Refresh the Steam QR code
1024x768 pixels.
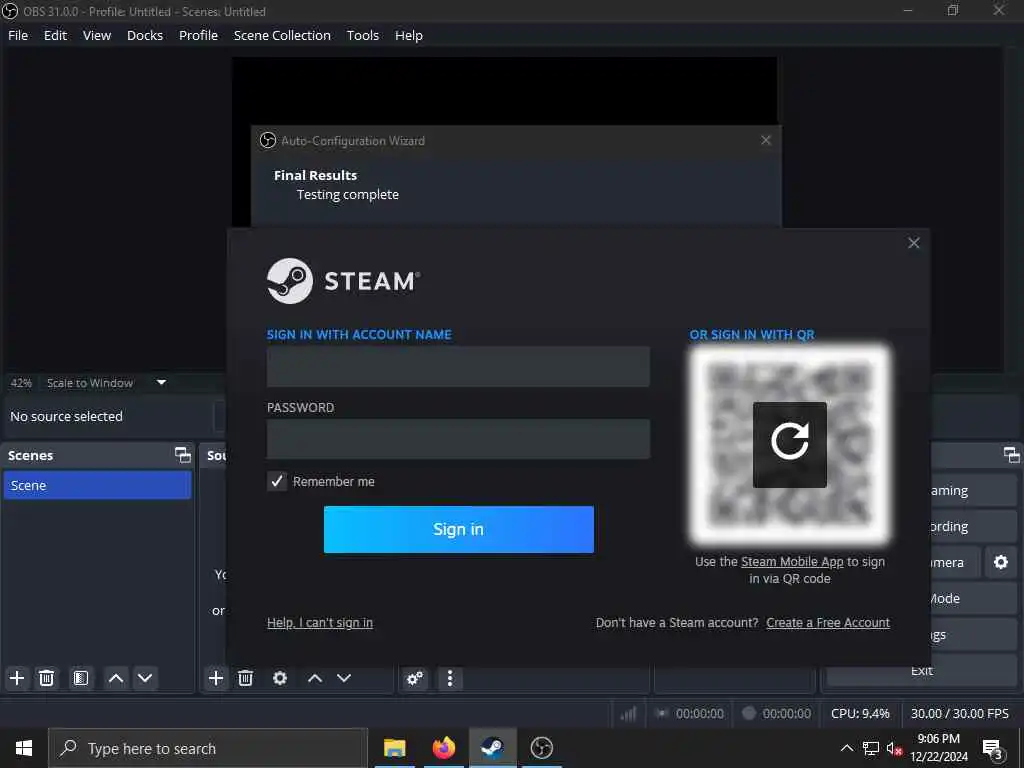pos(790,444)
